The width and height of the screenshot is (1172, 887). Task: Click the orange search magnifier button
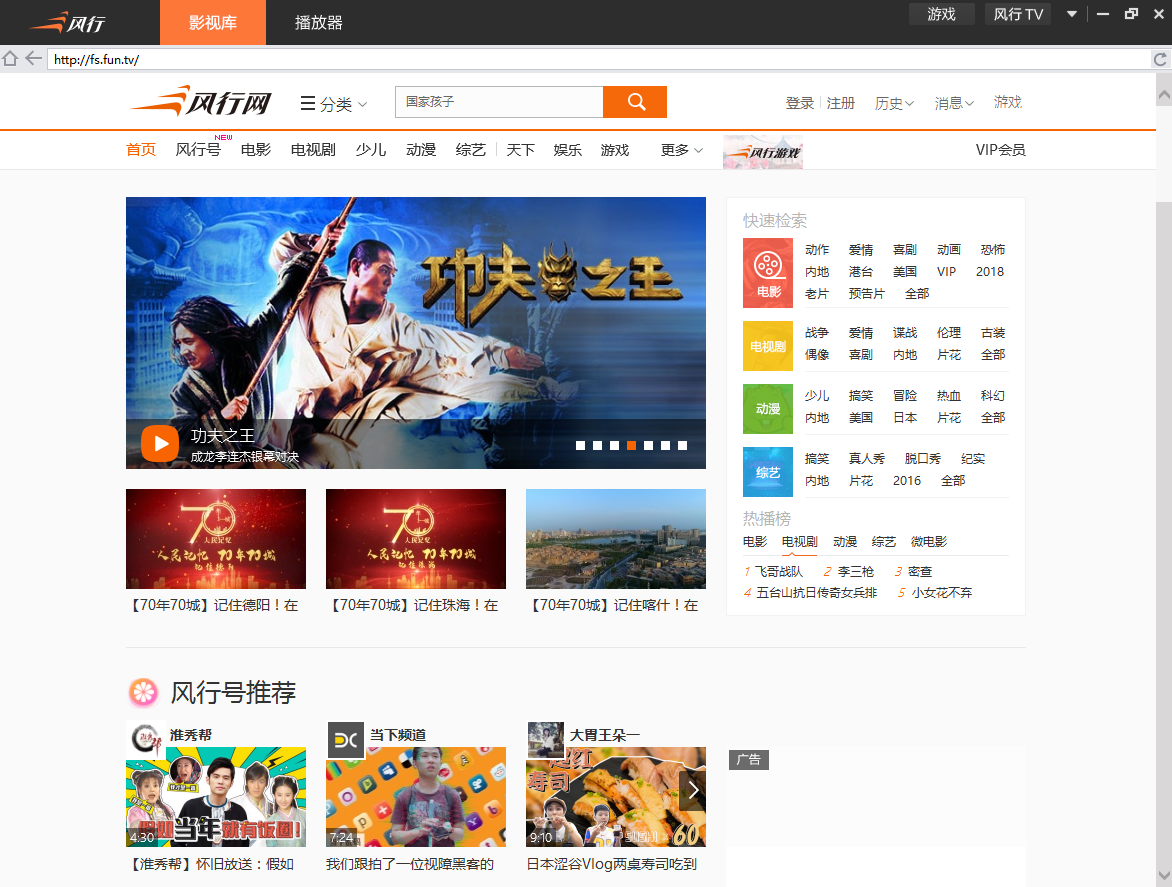[x=635, y=102]
